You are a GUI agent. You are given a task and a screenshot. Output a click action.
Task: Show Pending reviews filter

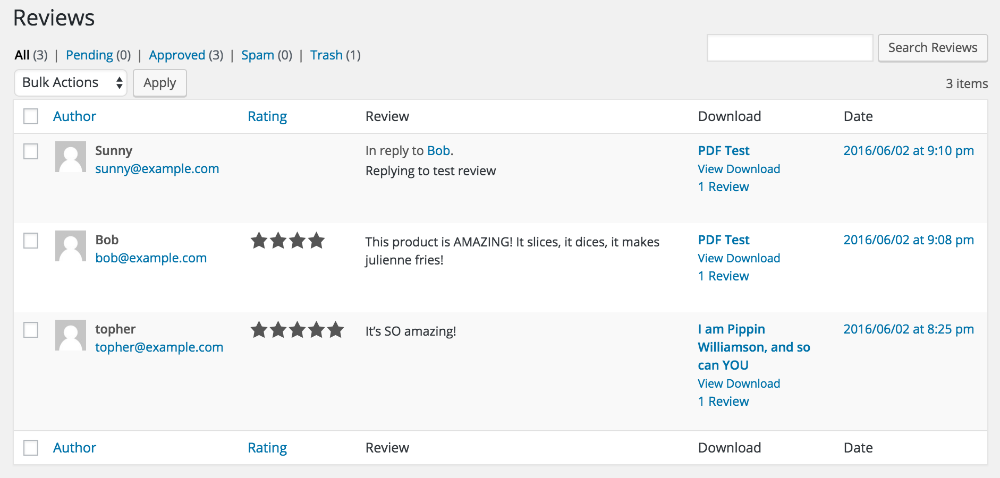pyautogui.click(x=89, y=55)
